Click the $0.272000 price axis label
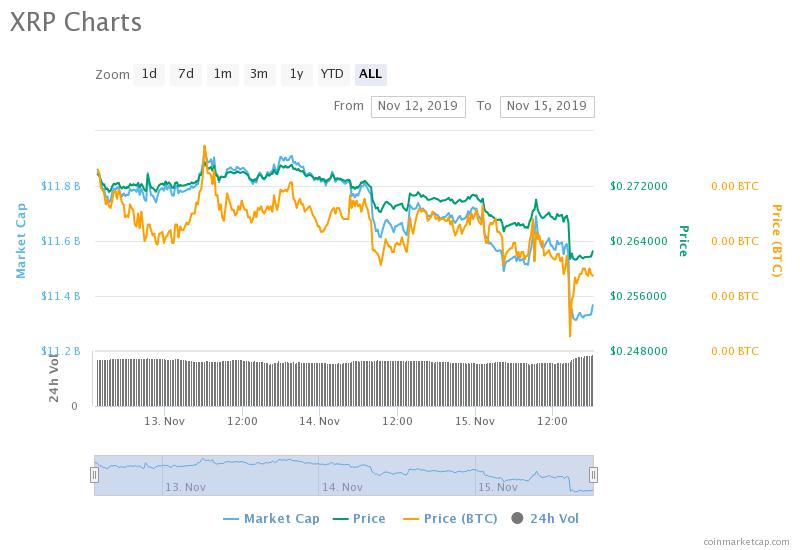800x550 pixels. 639,186
